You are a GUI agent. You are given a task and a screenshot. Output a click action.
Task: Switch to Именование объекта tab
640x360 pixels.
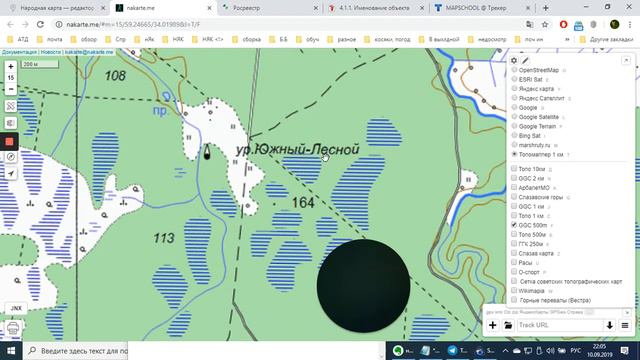[x=374, y=8]
